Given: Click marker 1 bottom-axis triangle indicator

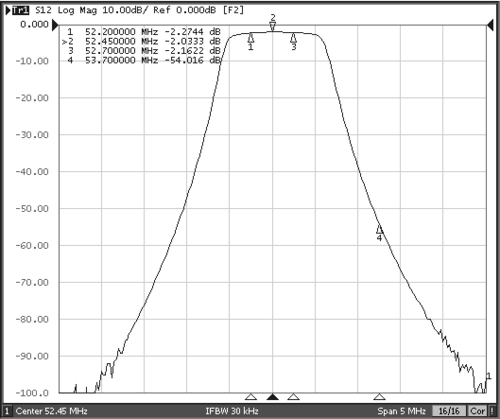Looking at the screenshot, I should [x=251, y=397].
